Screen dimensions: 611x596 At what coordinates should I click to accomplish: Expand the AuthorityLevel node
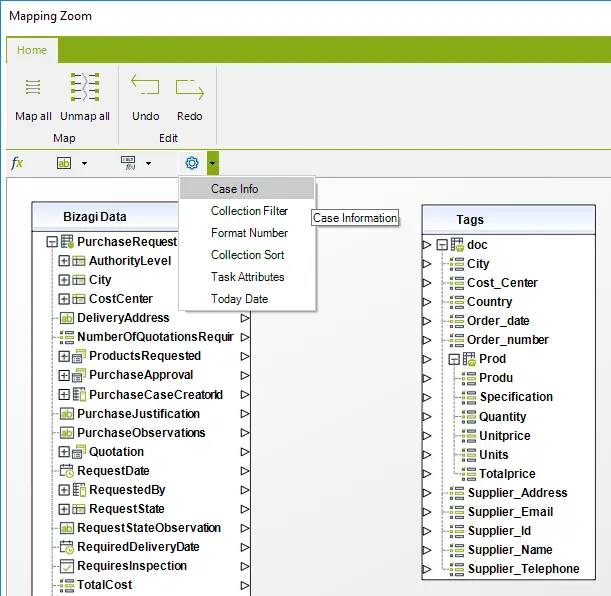coord(64,261)
